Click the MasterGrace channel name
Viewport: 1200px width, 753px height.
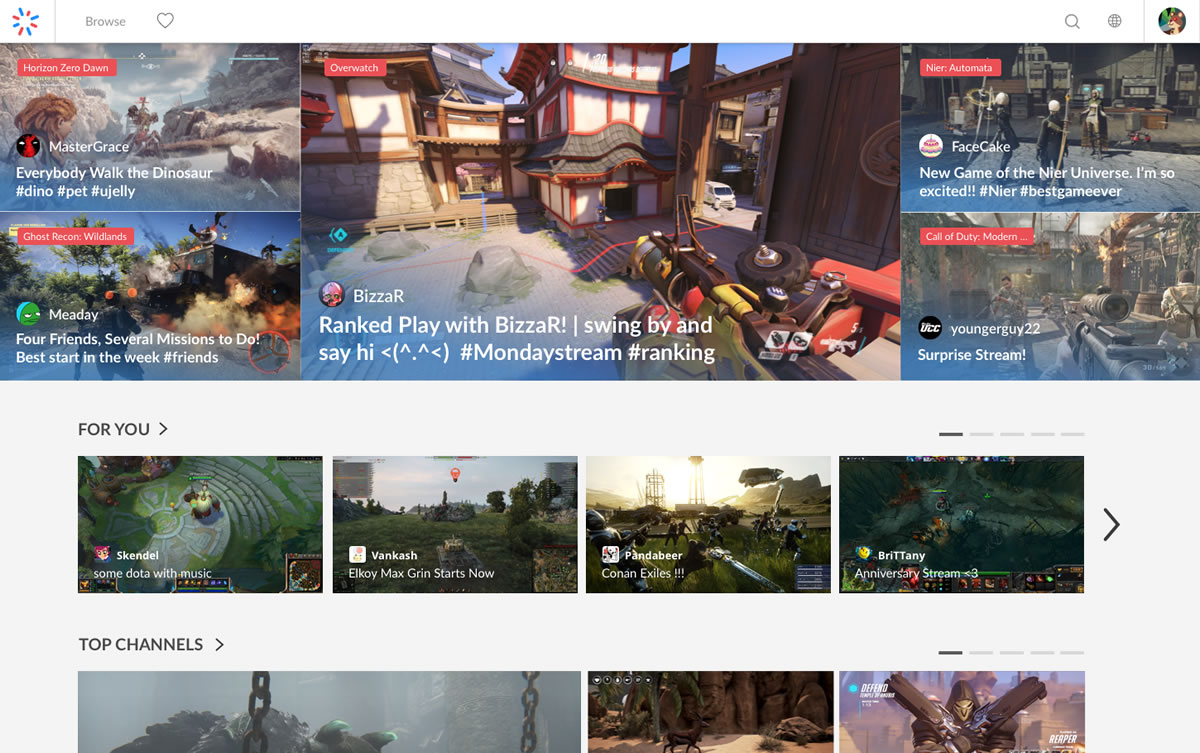tap(89, 146)
